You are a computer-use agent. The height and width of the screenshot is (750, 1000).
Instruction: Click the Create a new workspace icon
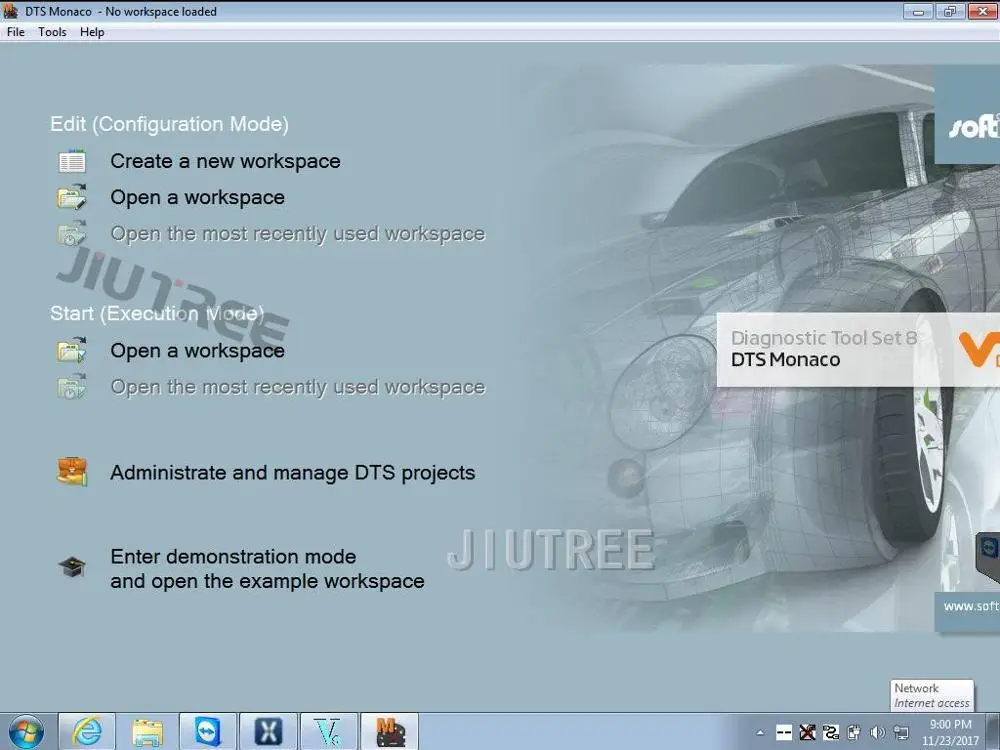(x=72, y=161)
